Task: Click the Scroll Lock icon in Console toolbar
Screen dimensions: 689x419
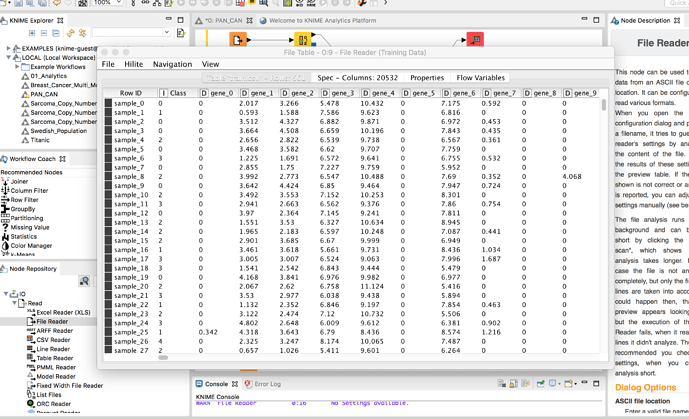Action: [x=513, y=384]
